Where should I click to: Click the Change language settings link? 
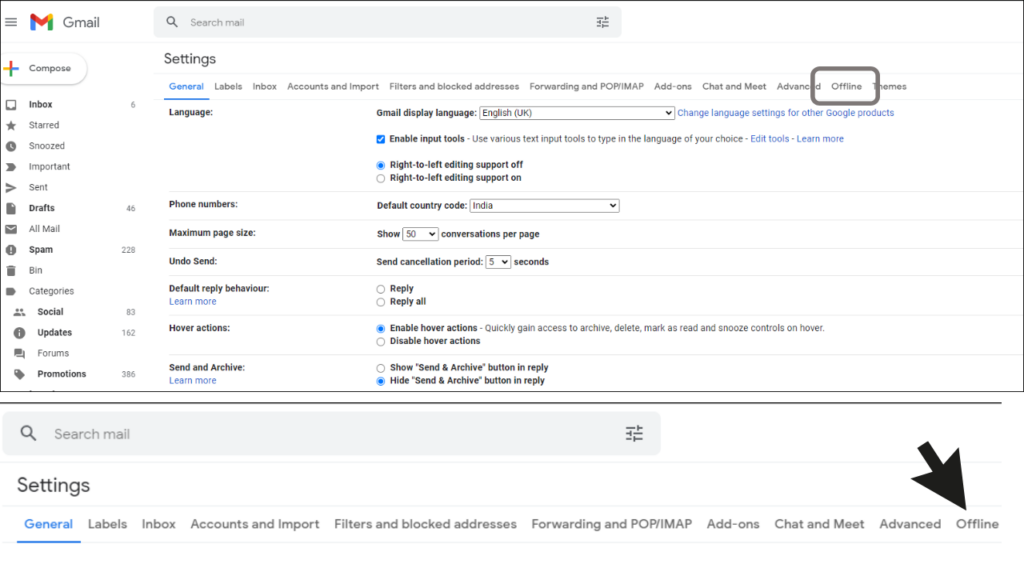[x=786, y=112]
